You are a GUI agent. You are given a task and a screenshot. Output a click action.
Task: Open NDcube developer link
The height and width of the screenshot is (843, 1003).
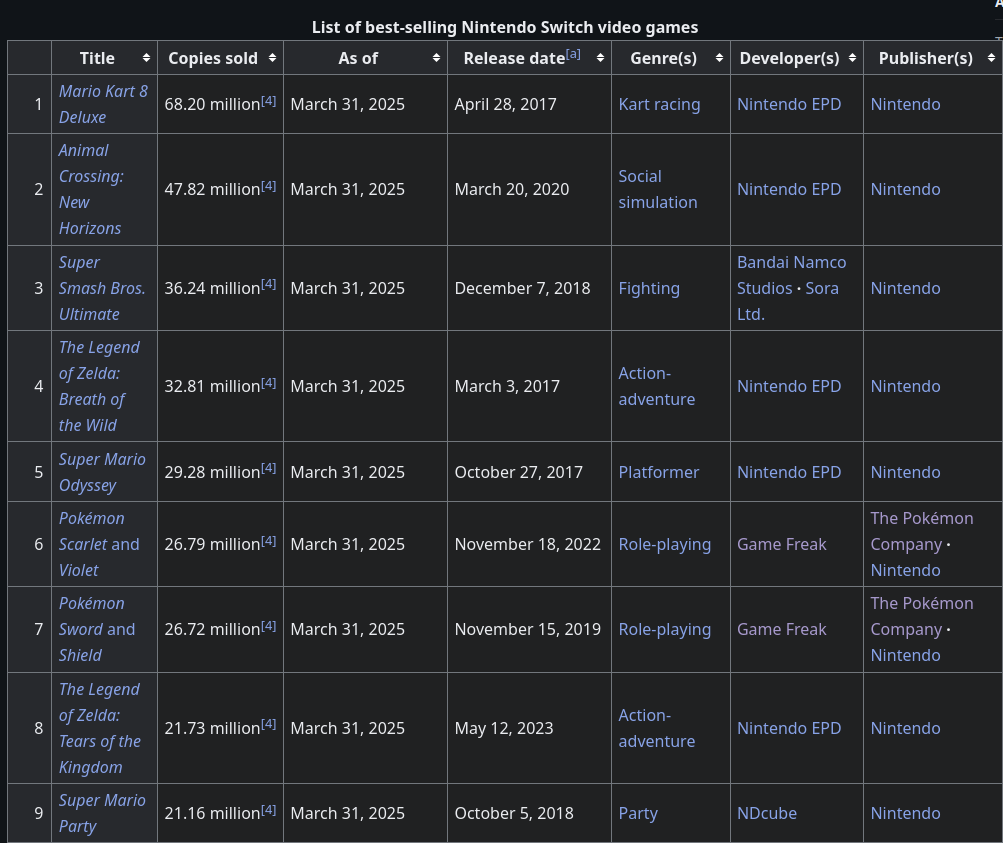766,813
